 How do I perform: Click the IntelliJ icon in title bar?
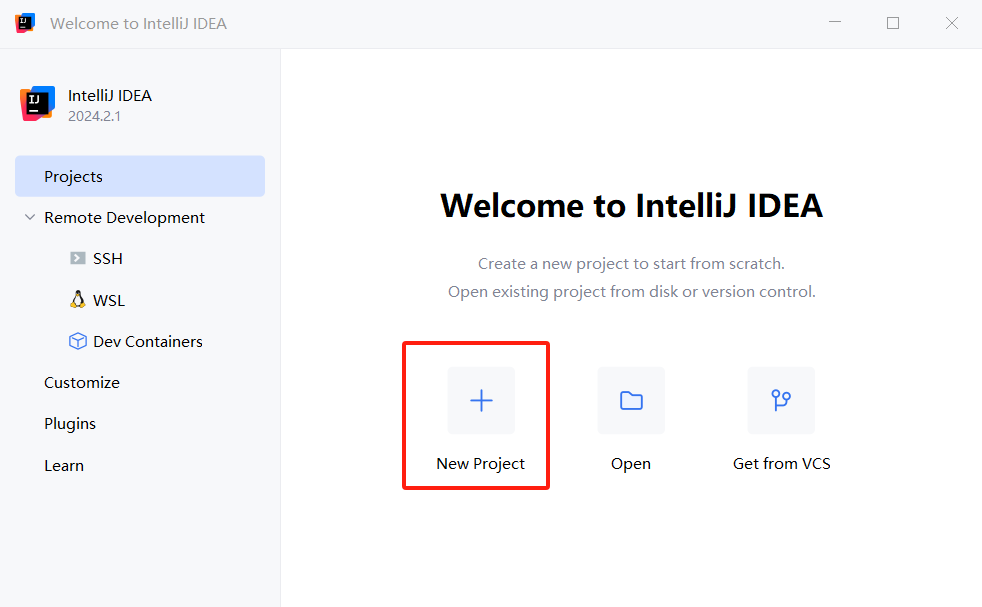[x=26, y=23]
